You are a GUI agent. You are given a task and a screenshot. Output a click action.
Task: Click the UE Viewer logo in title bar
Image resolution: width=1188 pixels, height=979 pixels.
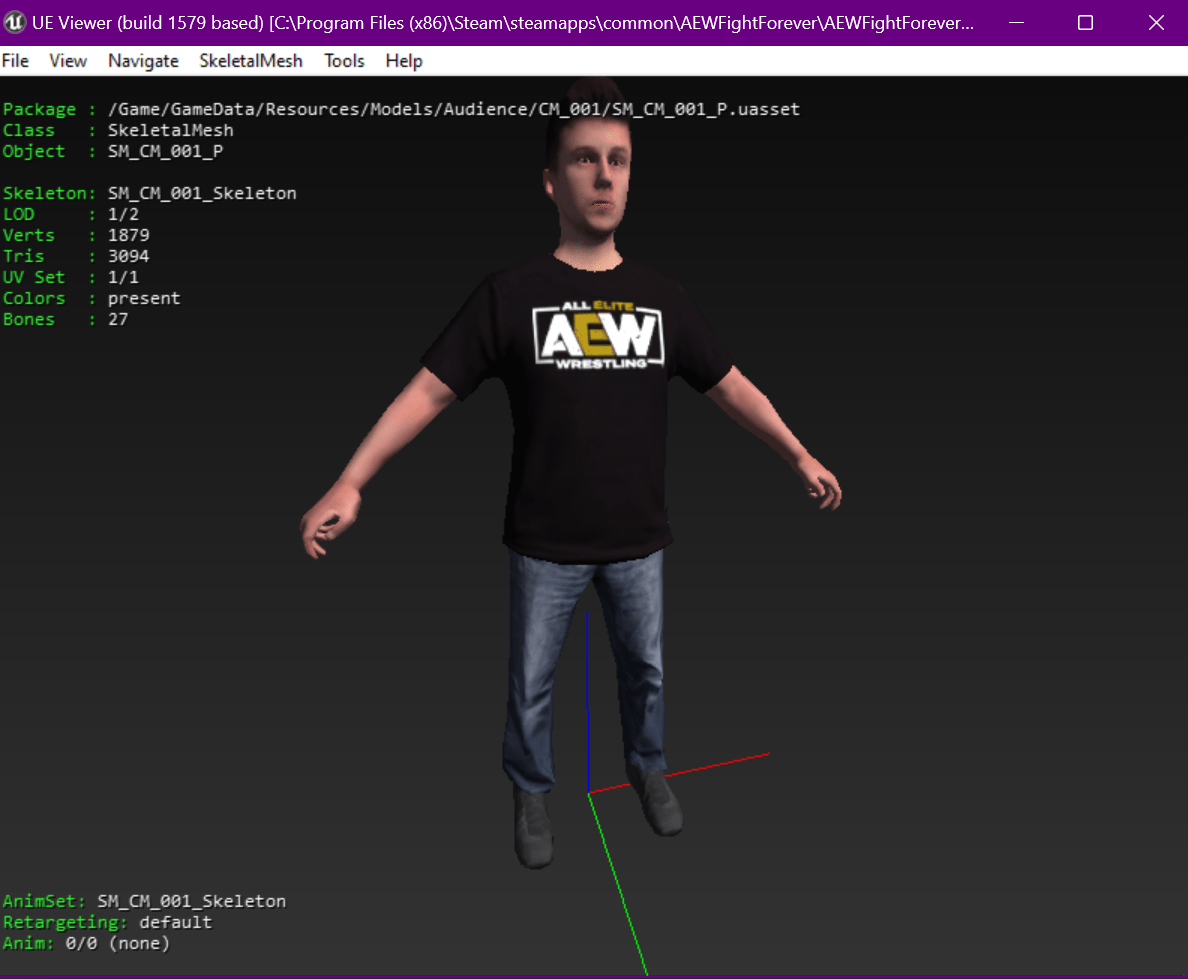tap(15, 23)
